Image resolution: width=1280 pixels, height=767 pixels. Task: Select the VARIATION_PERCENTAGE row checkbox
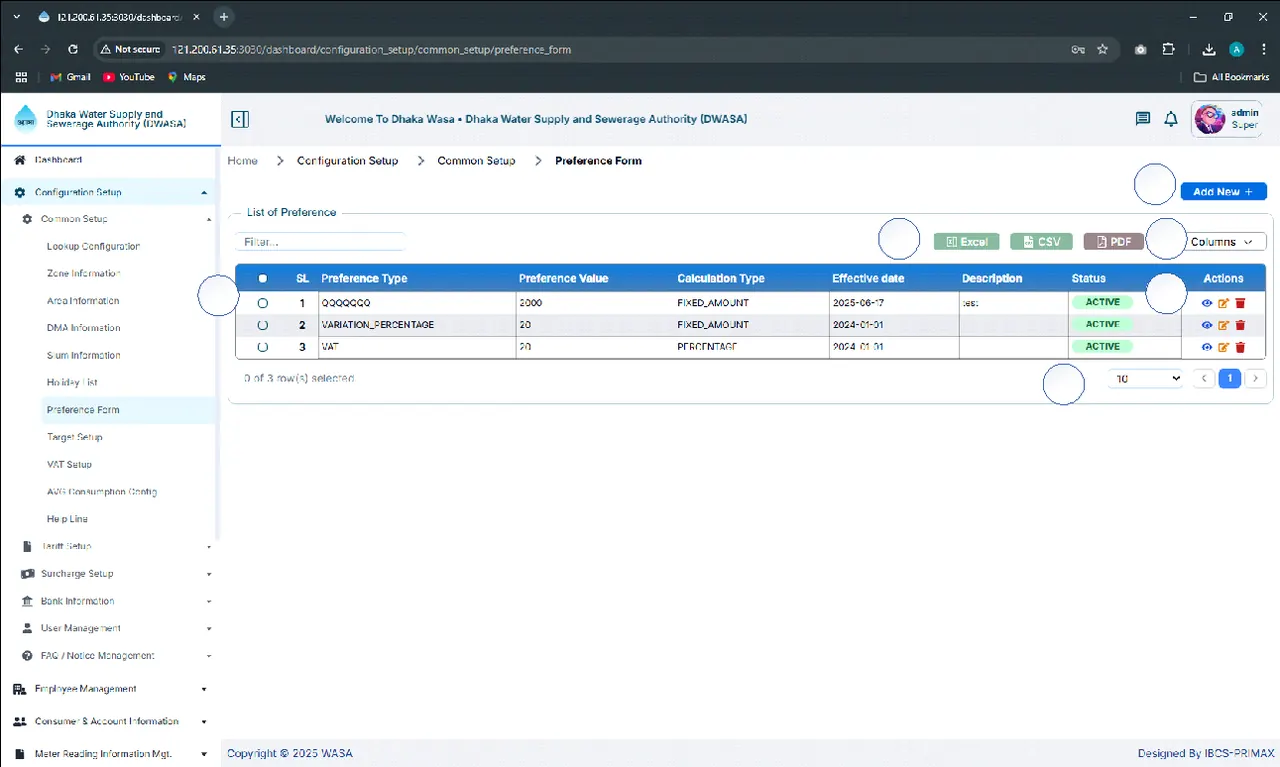pos(263,325)
